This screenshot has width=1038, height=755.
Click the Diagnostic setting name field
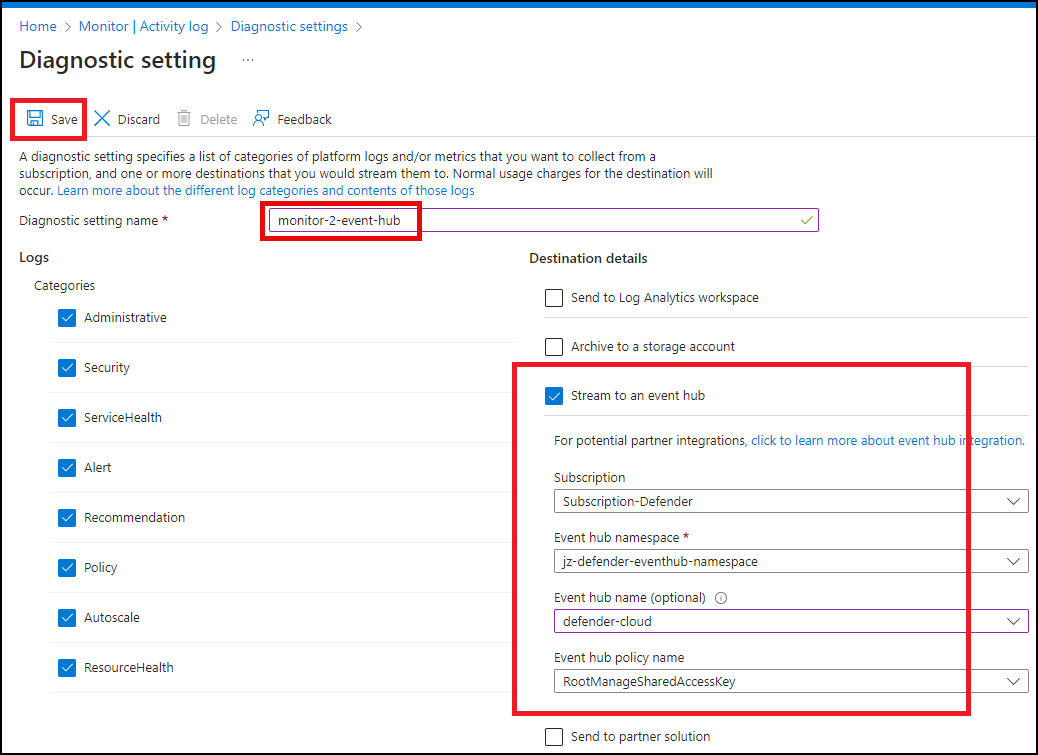[540, 220]
